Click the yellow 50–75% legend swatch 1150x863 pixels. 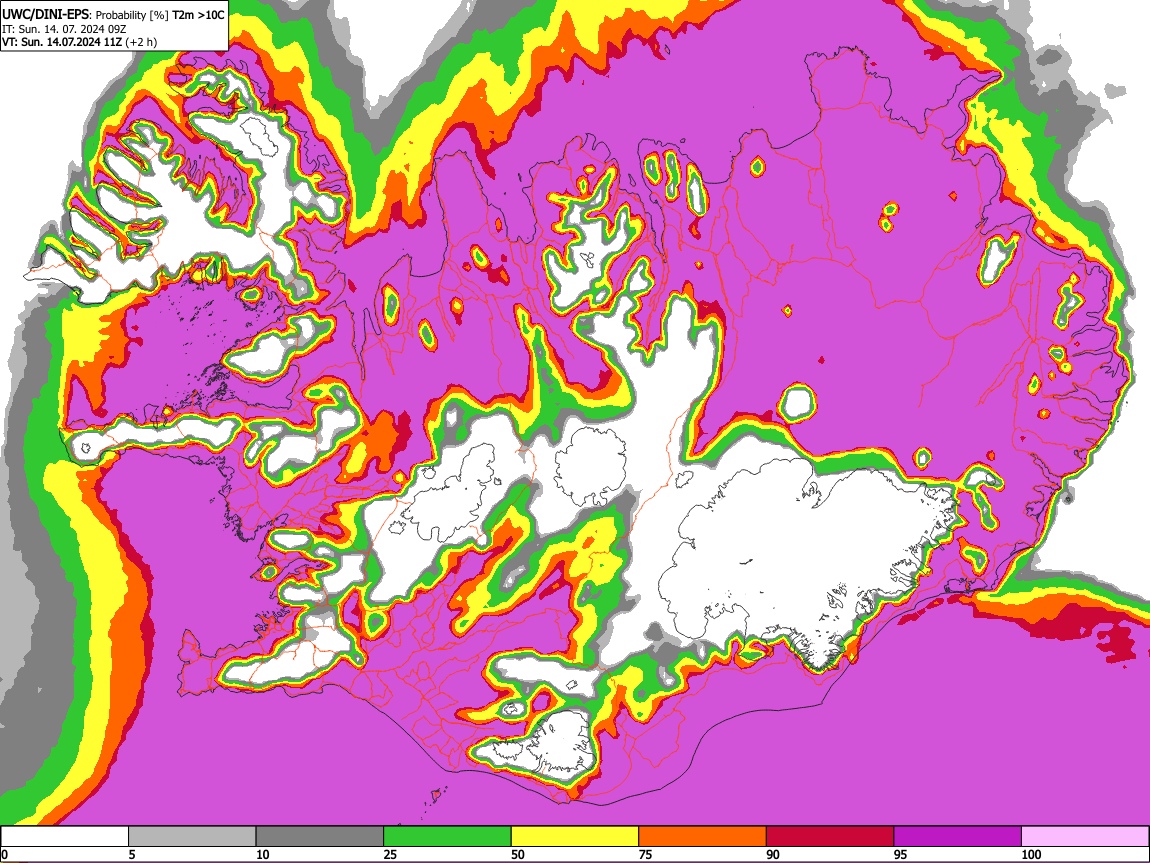point(575,837)
